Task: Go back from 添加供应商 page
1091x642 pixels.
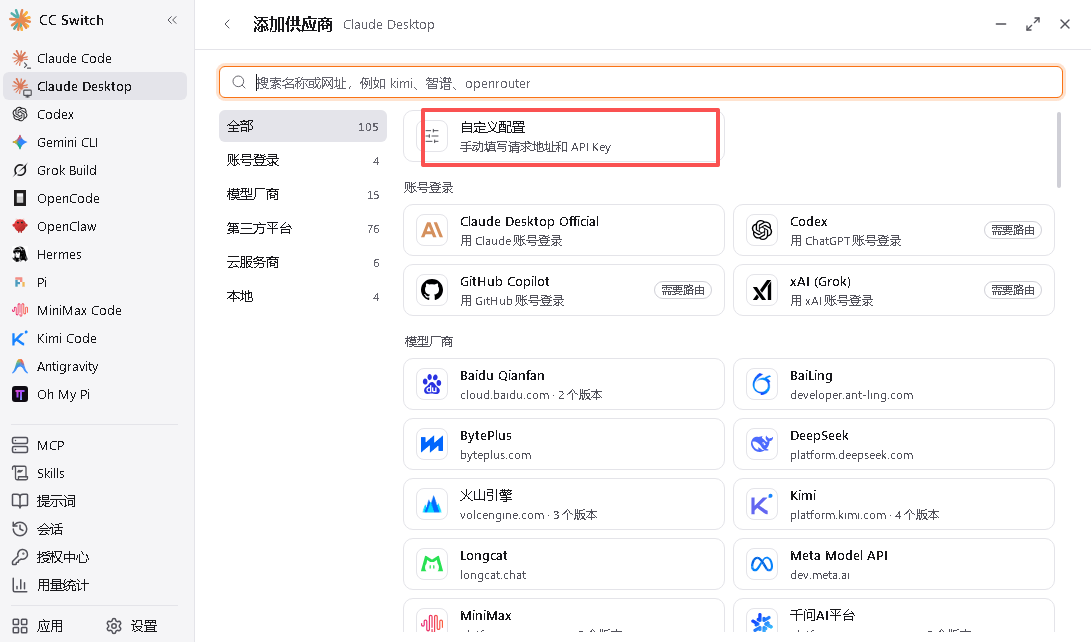Action: point(227,24)
